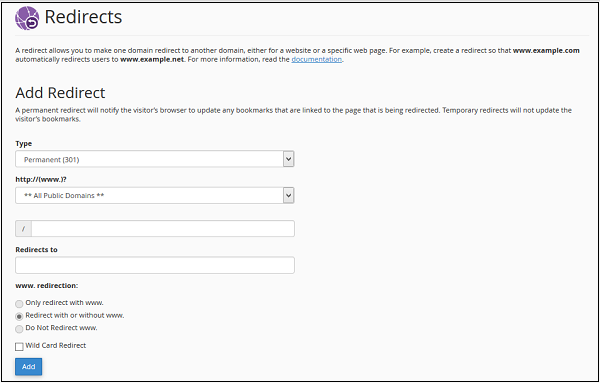Focus the Redirects to input field
Screen dimensions: 600x383
point(155,265)
